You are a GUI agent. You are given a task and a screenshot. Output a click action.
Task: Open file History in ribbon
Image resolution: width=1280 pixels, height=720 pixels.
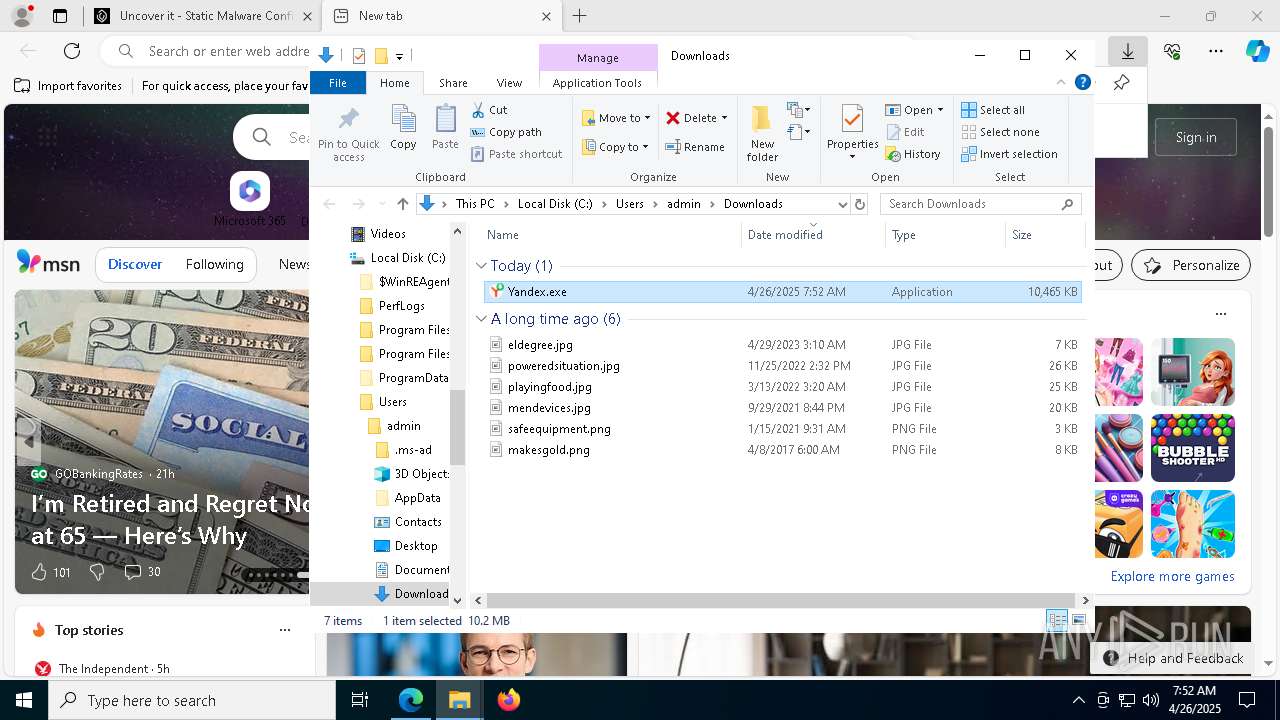click(913, 154)
